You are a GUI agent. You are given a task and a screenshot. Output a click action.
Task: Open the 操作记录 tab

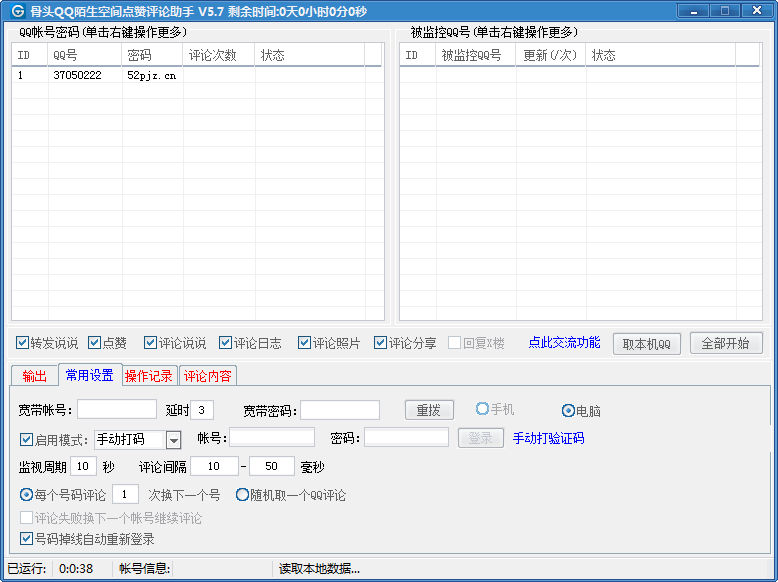pyautogui.click(x=148, y=376)
